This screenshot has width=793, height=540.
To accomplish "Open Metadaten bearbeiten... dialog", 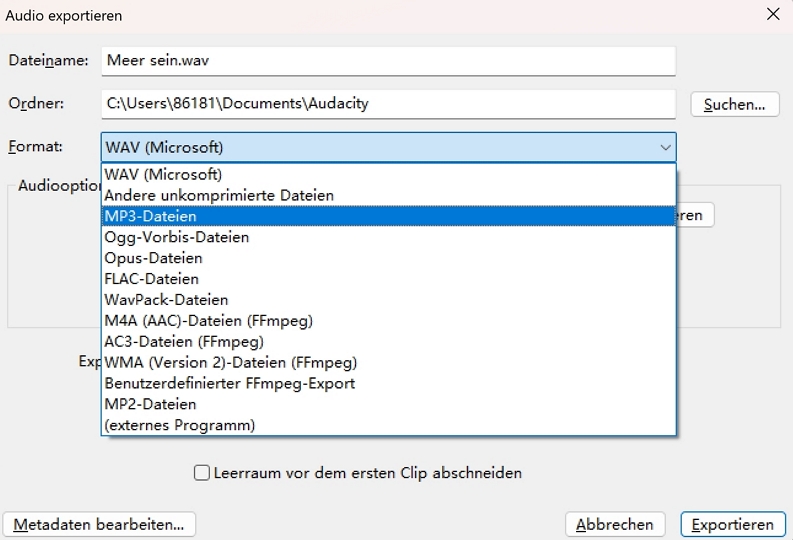I will click(100, 524).
